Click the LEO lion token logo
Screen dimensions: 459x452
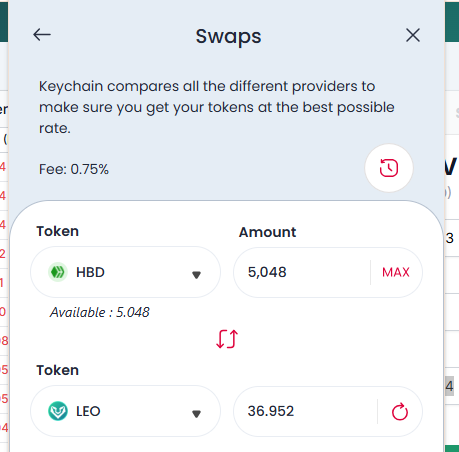coord(58,411)
